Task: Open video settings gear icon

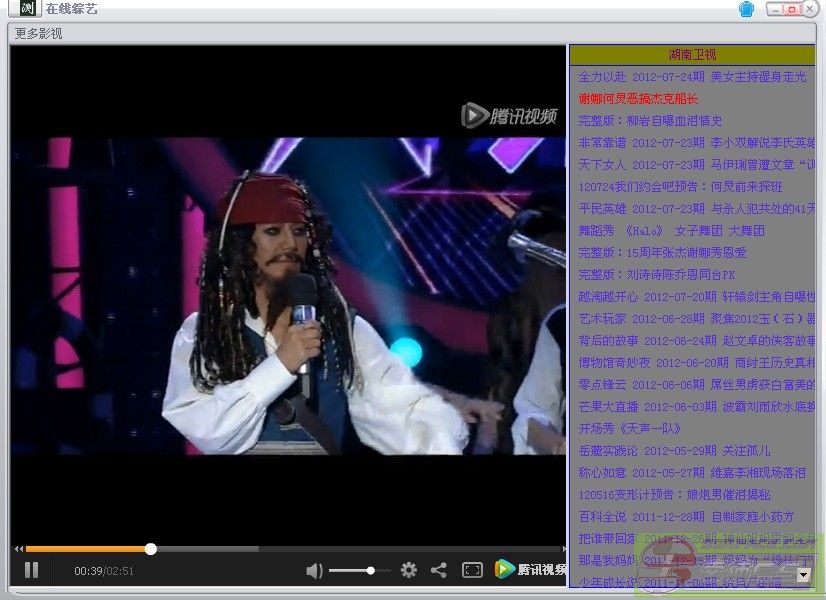Action: pyautogui.click(x=408, y=570)
